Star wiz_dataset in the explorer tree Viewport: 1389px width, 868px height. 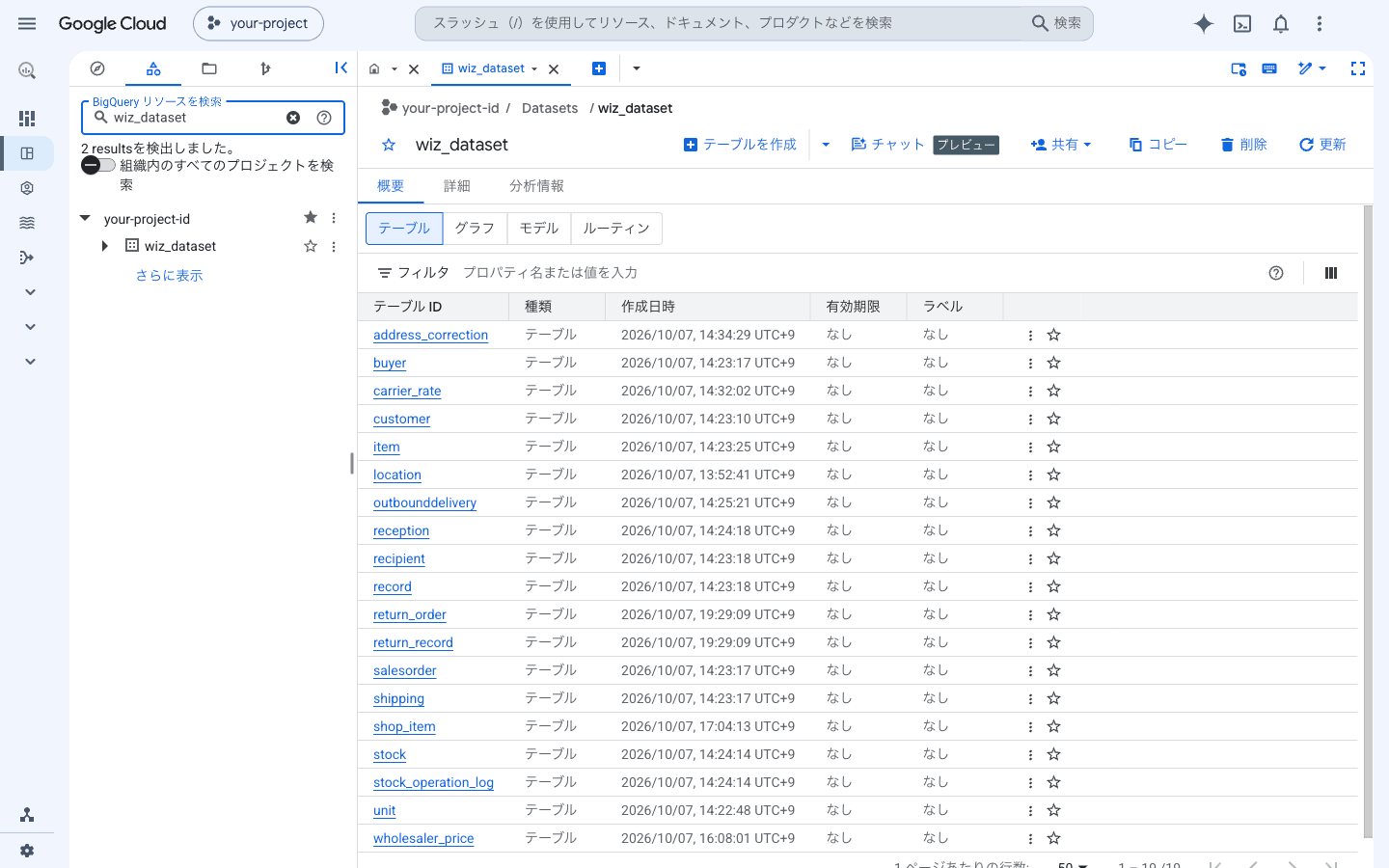(x=311, y=246)
